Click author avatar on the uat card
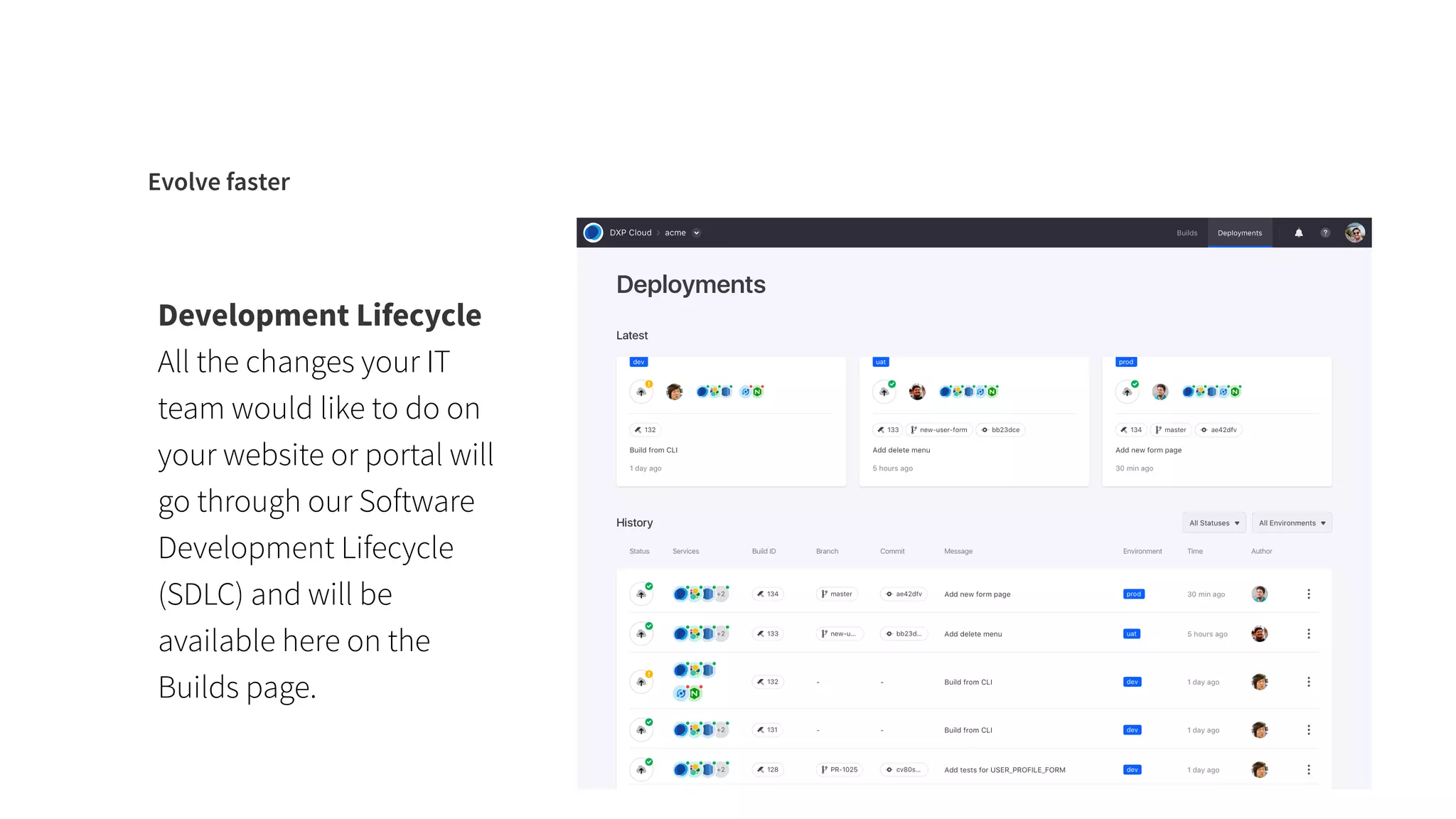1456x819 pixels. pos(918,392)
